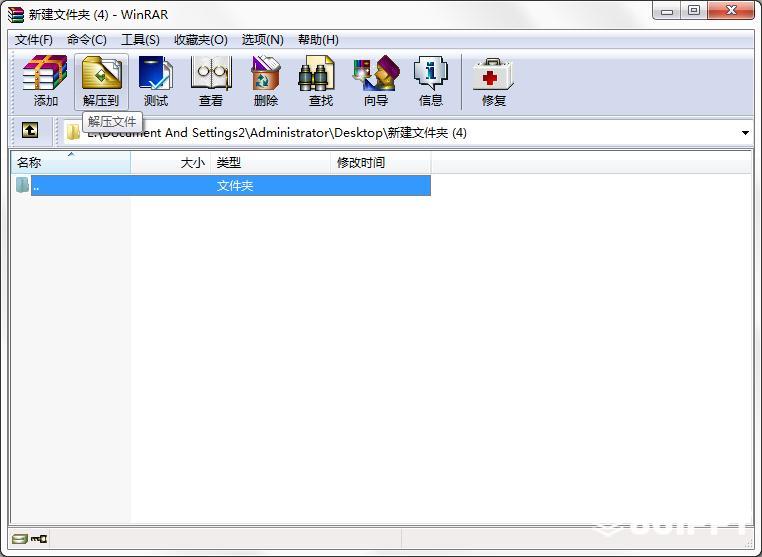
Task: Click the folder icon of the '..' row
Action: pos(22,185)
